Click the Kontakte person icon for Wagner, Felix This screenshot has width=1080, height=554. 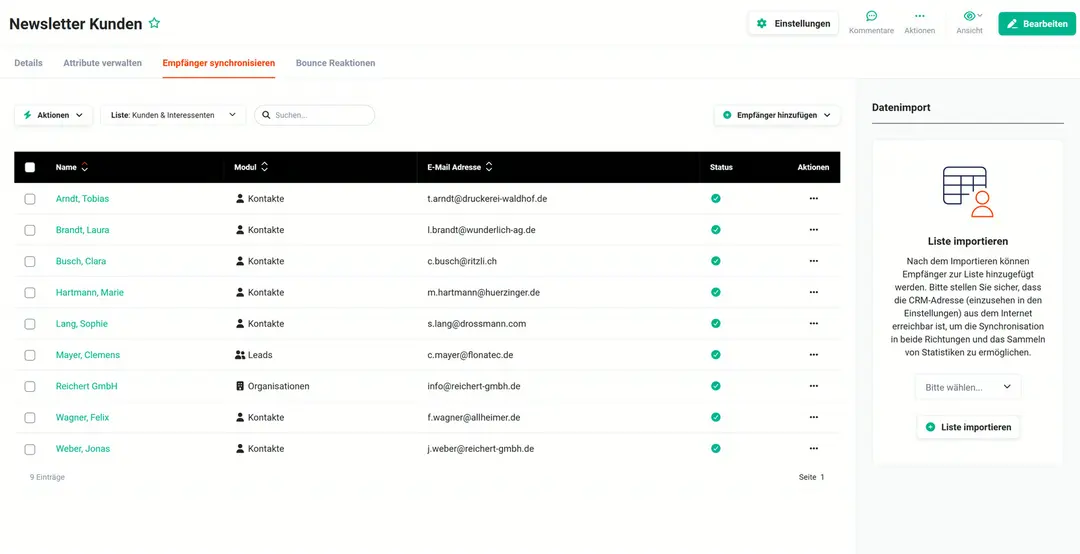pyautogui.click(x=240, y=418)
